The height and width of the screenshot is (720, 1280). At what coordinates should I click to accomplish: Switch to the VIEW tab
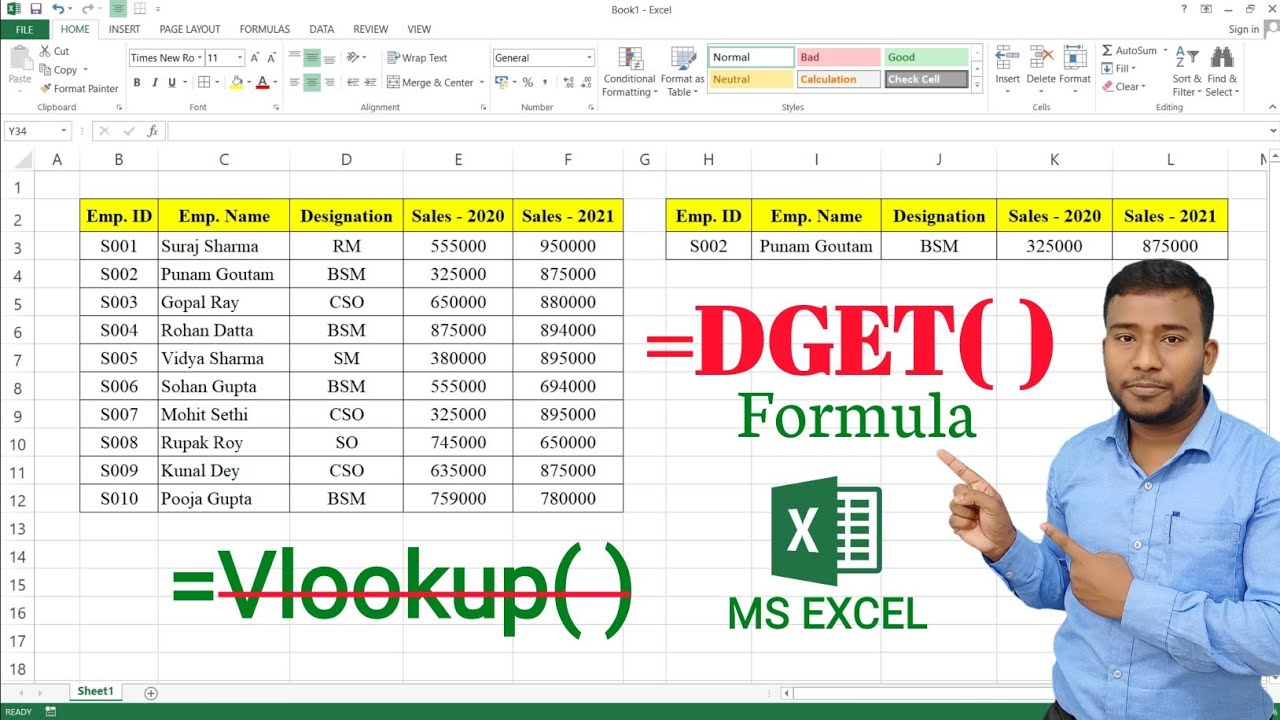click(x=420, y=30)
